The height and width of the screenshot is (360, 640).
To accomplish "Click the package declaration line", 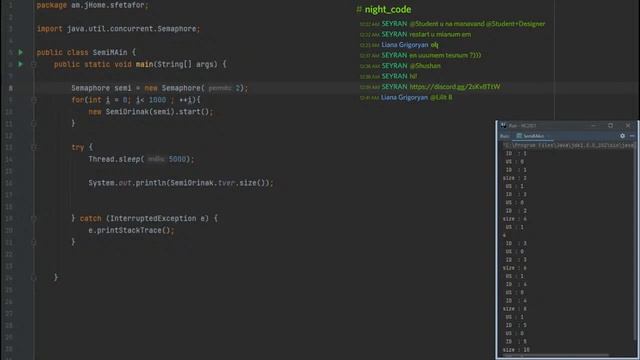I will [x=93, y=5].
